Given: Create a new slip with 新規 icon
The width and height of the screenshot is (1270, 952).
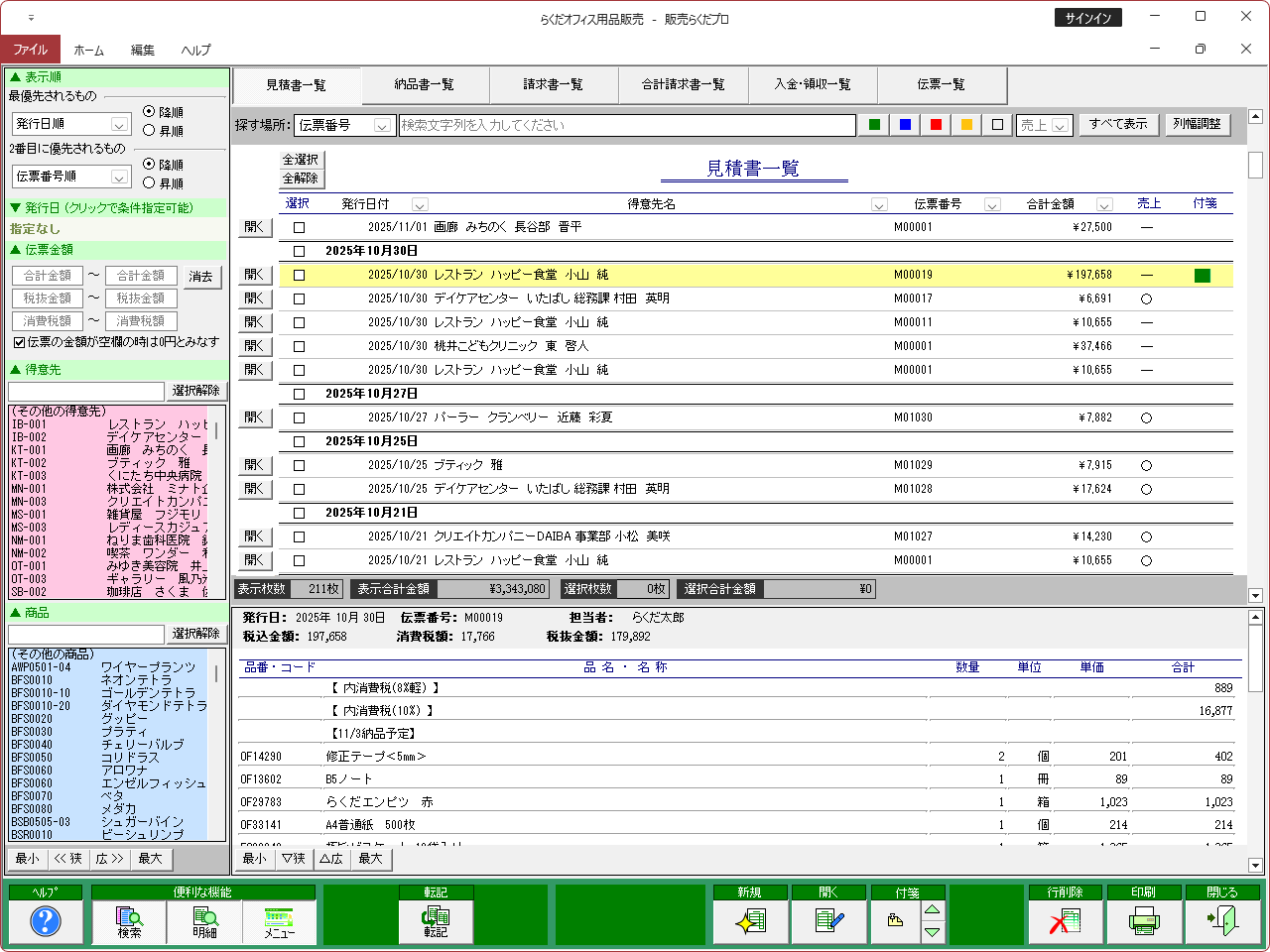Looking at the screenshot, I should [750, 922].
